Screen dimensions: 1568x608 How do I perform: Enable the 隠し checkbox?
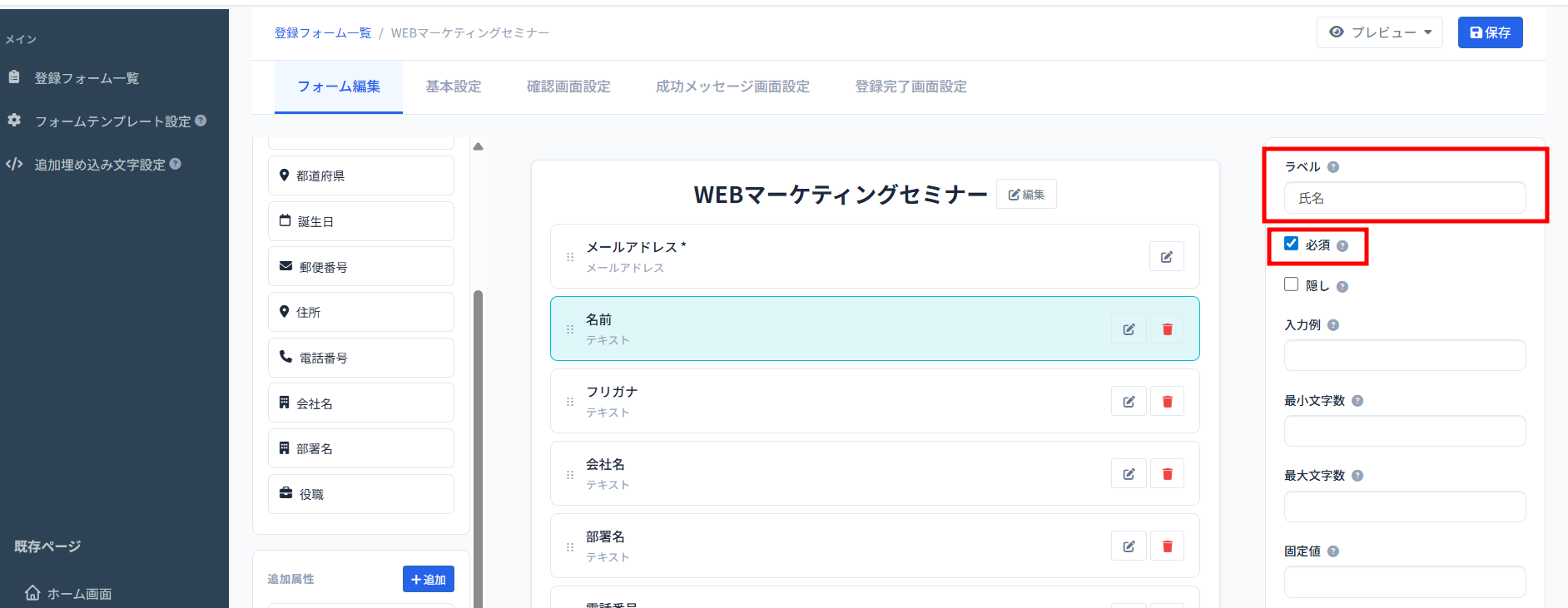pyautogui.click(x=1291, y=284)
